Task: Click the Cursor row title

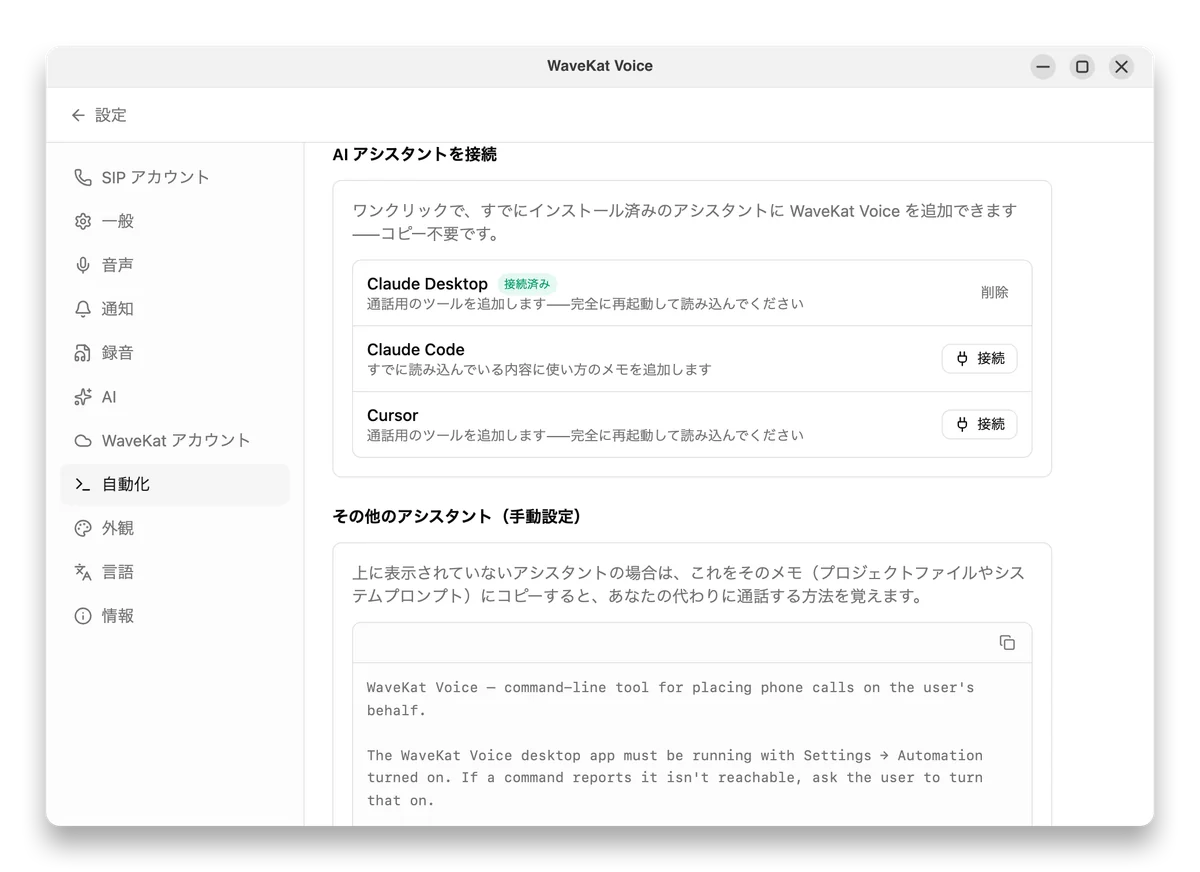Action: 392,415
